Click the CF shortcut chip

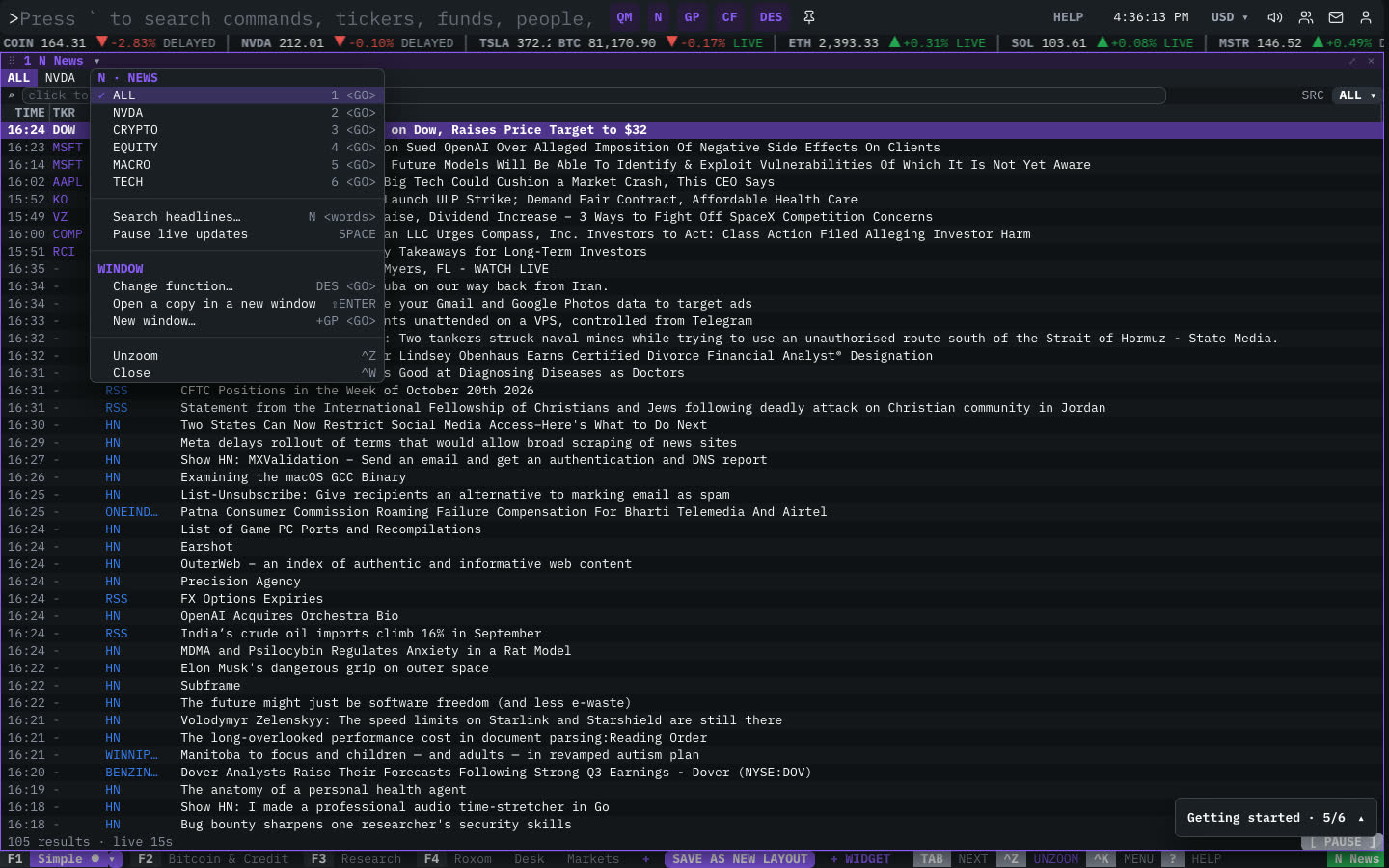pos(729,17)
